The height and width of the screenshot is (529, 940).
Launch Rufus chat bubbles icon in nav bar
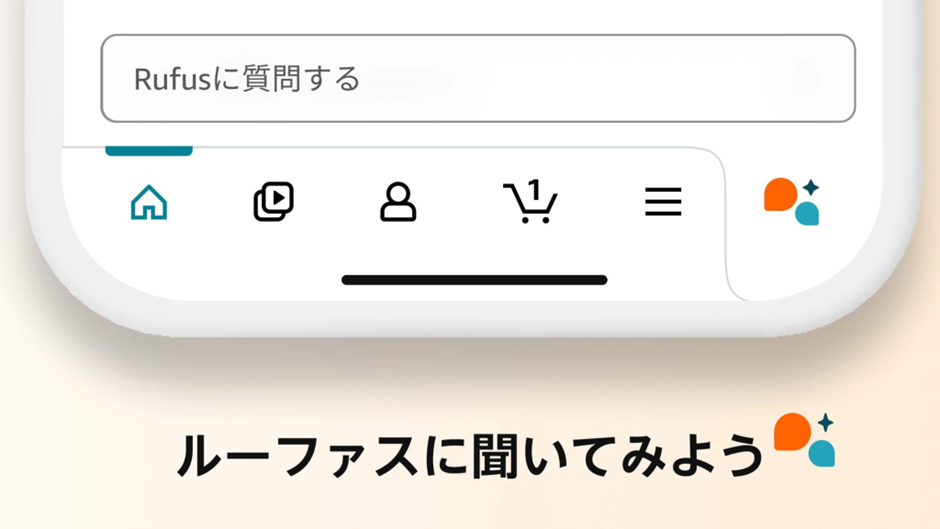click(791, 202)
